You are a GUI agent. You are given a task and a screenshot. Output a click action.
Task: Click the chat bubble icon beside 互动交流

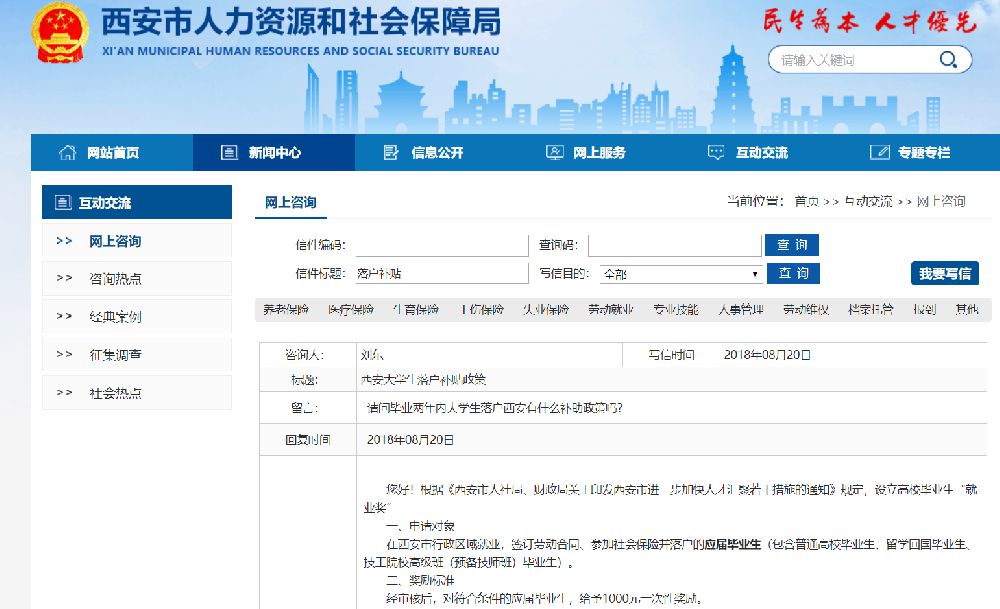(715, 153)
